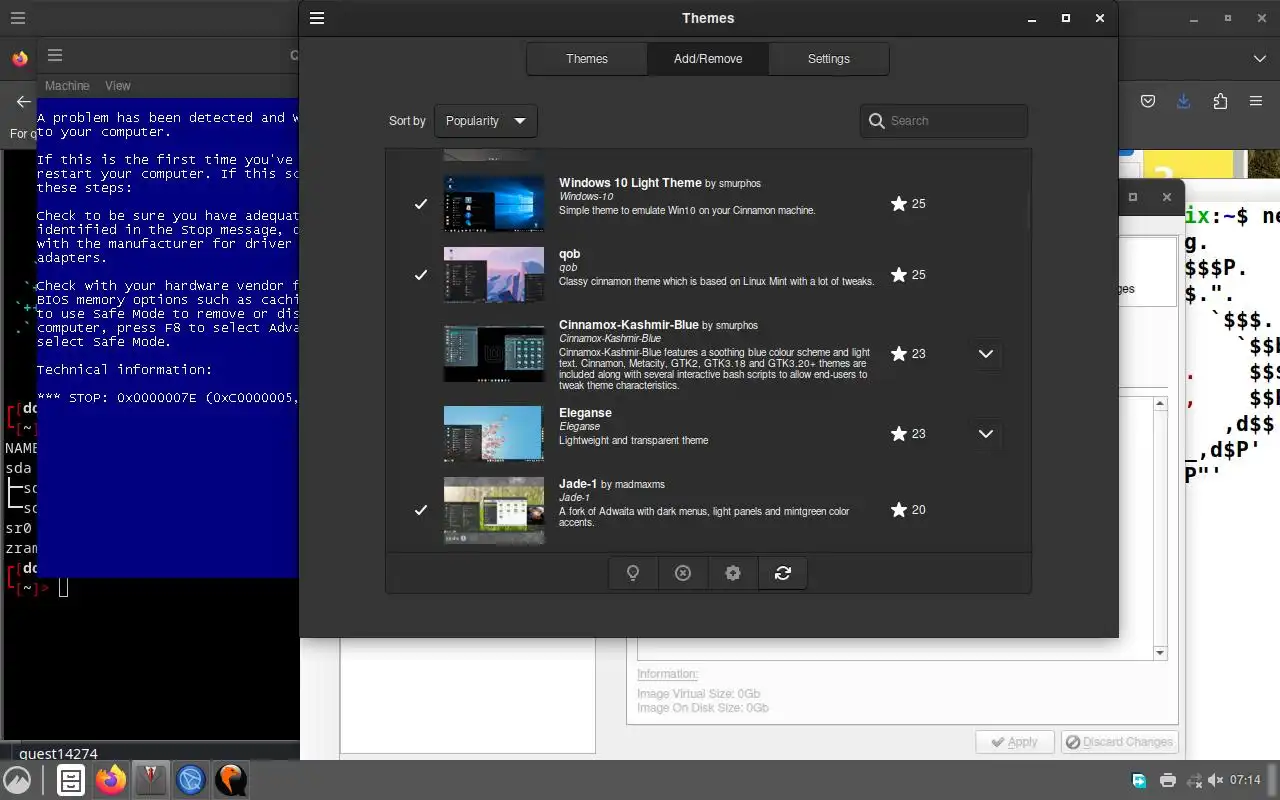
Task: Switch to the Add/Remove tab
Action: pyautogui.click(x=708, y=59)
